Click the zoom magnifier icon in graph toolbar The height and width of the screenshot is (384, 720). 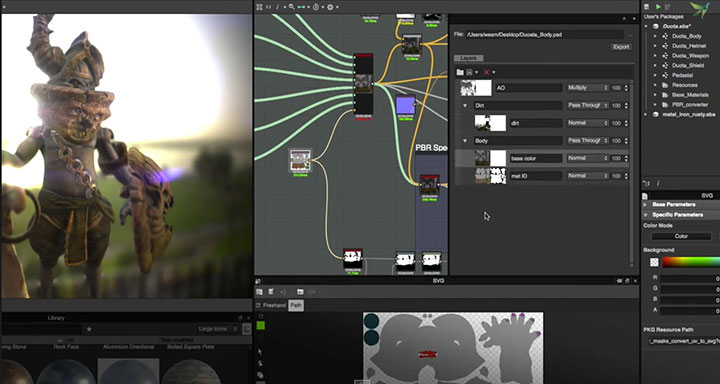(x=292, y=7)
